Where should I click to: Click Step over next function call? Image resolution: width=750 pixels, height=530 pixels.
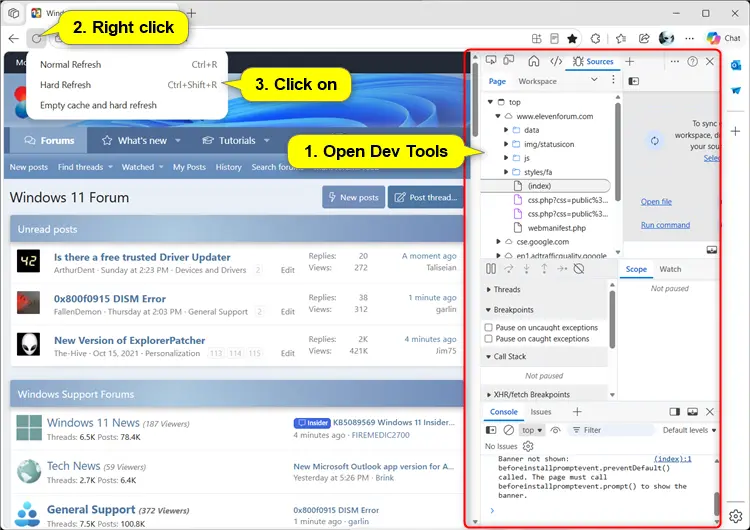click(508, 269)
